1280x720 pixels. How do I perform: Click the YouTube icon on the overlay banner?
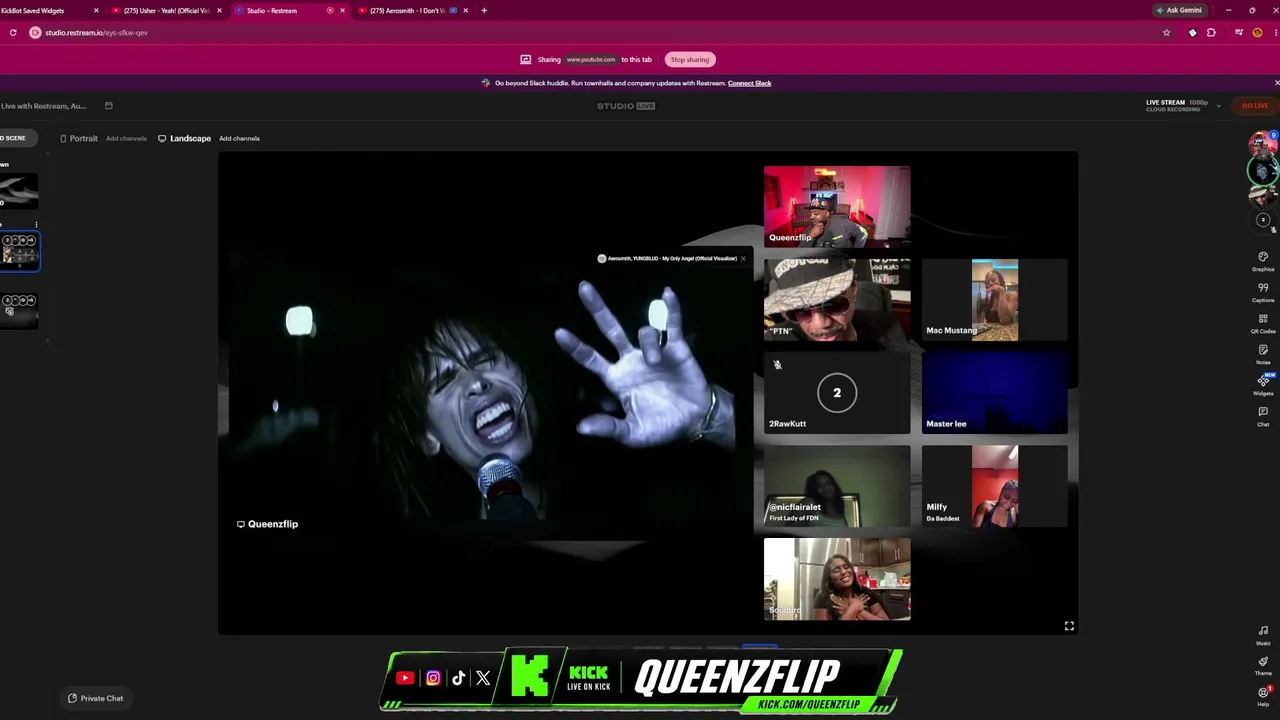tap(405, 678)
